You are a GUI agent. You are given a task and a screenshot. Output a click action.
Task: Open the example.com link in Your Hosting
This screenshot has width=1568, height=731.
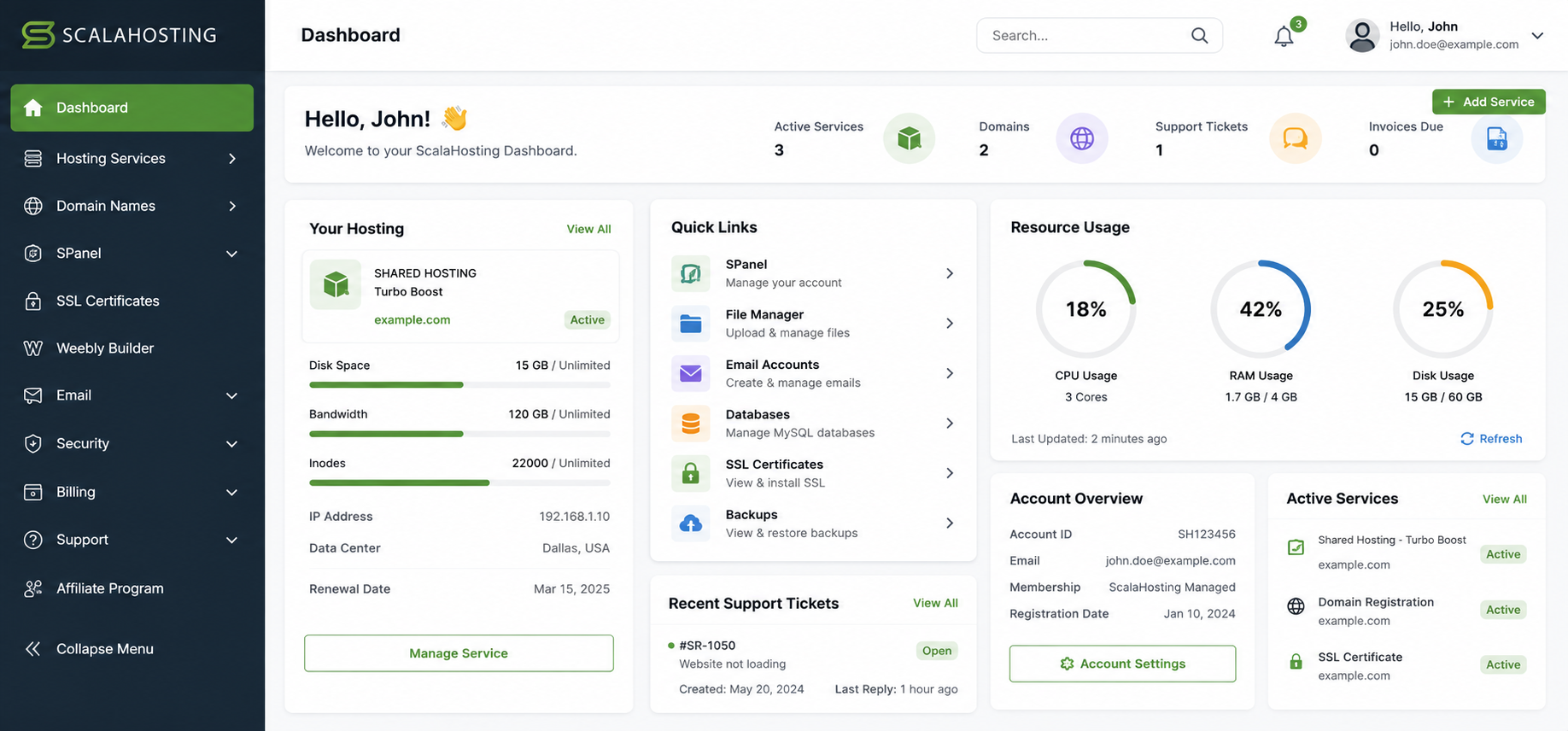pyautogui.click(x=412, y=319)
